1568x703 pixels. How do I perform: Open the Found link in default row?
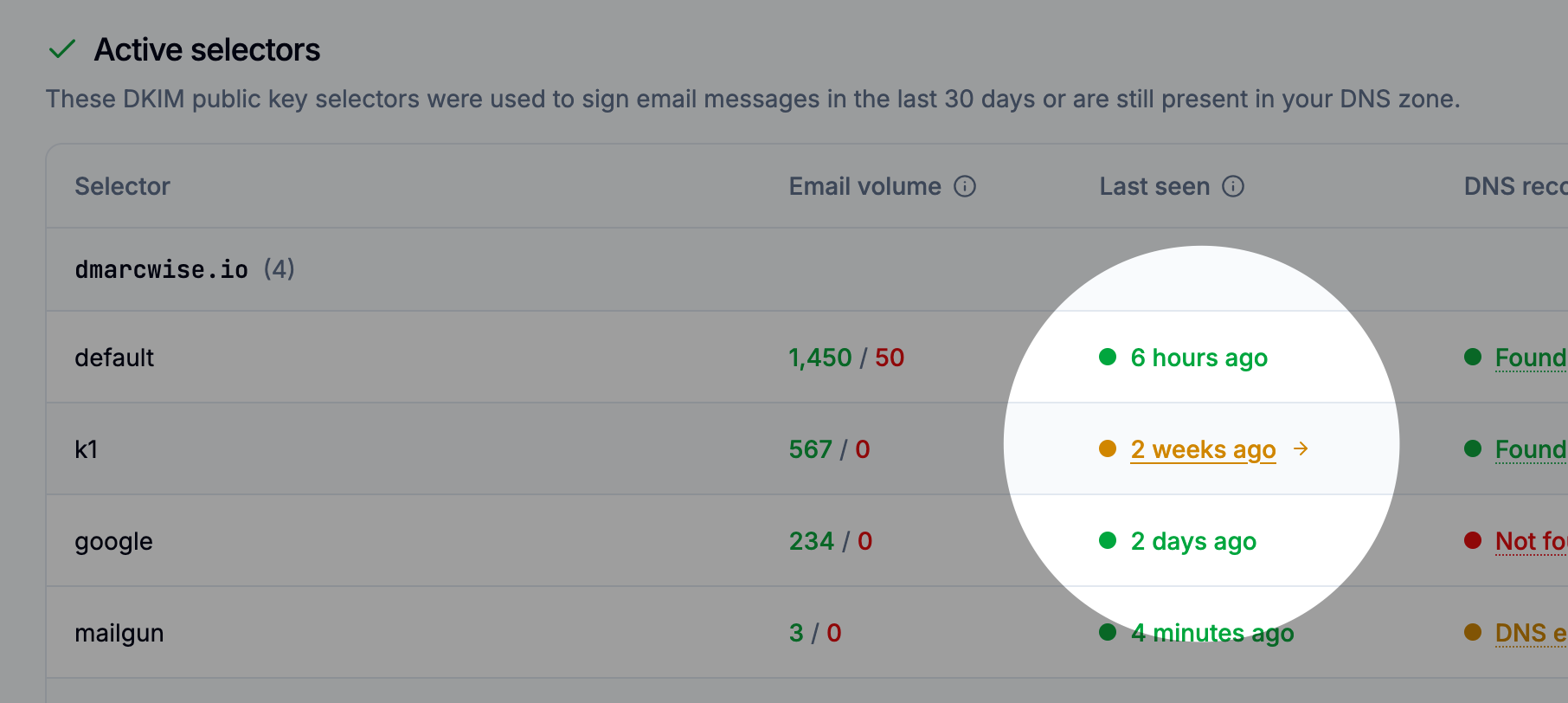(1530, 358)
